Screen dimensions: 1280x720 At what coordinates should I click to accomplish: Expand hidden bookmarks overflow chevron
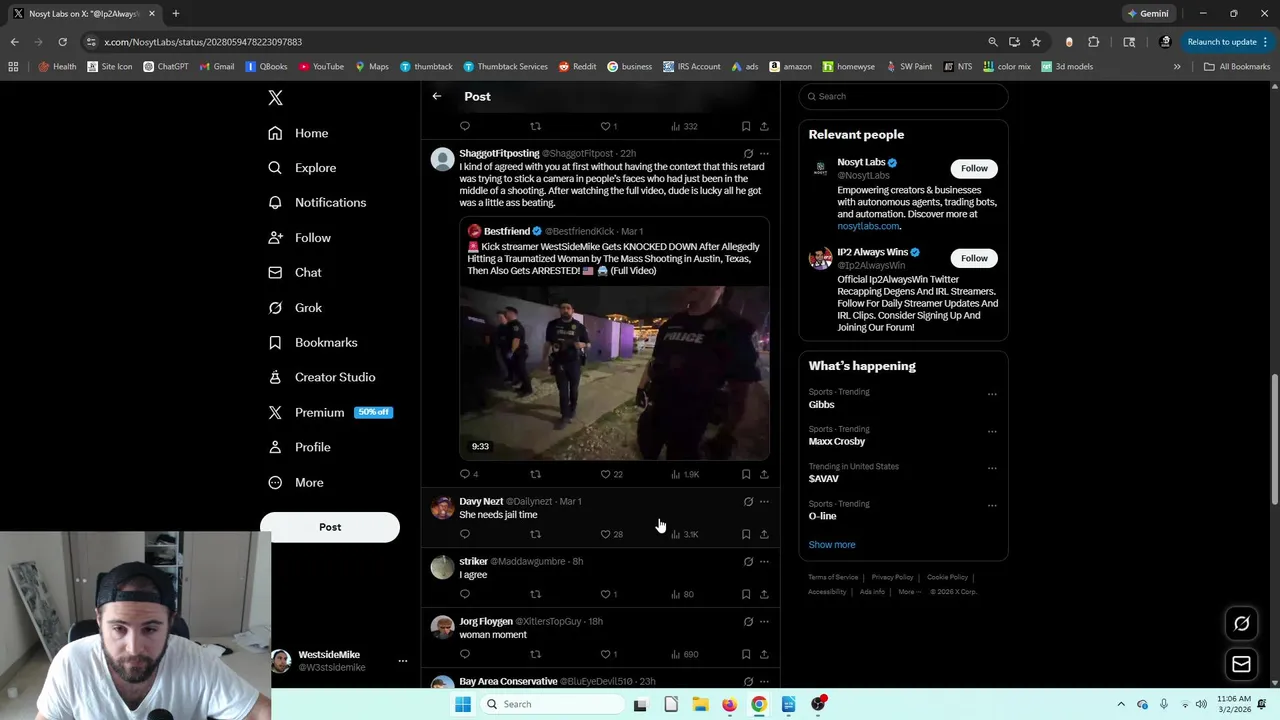pos(1177,67)
